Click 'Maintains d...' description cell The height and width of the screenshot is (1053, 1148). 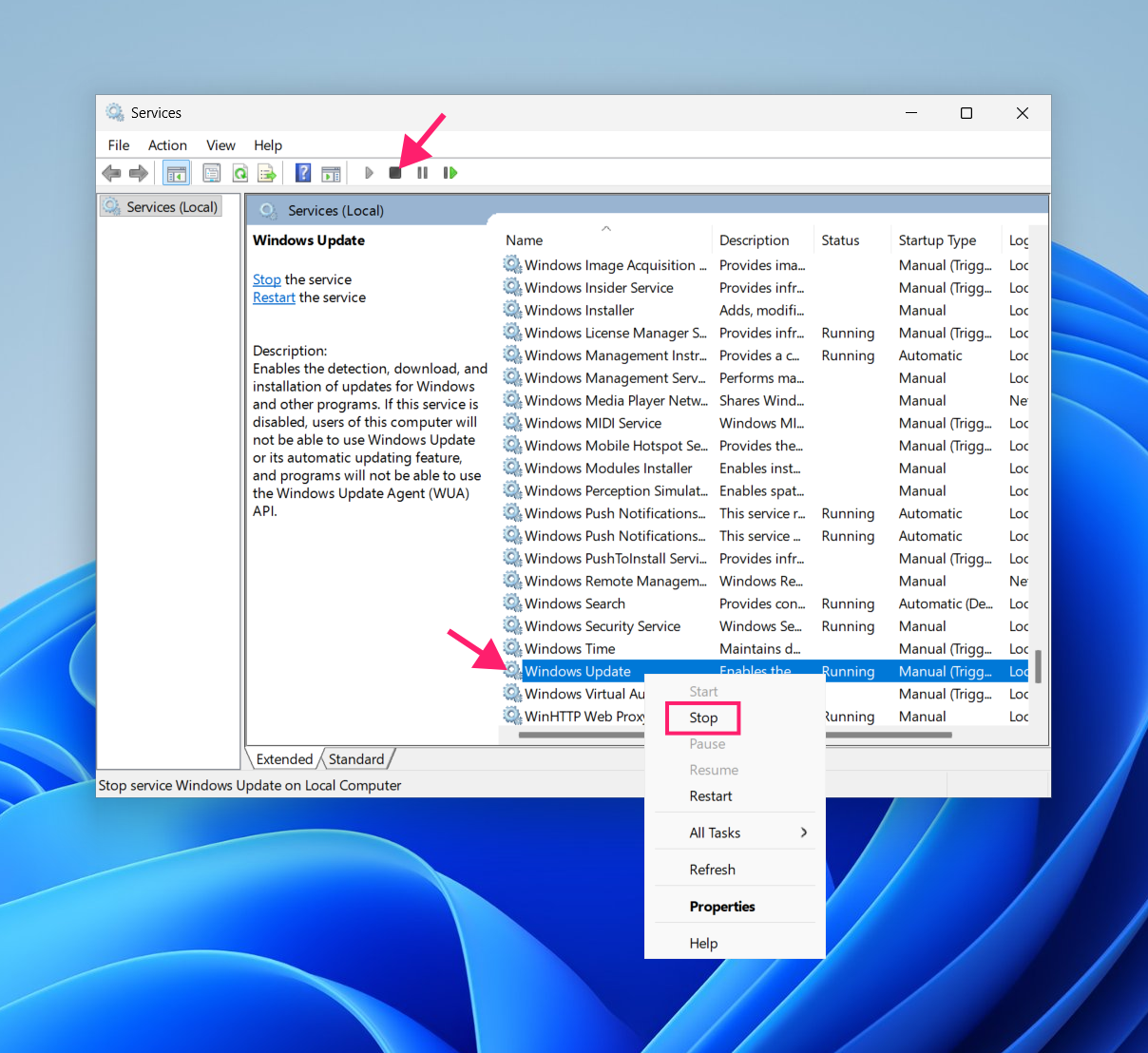(759, 648)
